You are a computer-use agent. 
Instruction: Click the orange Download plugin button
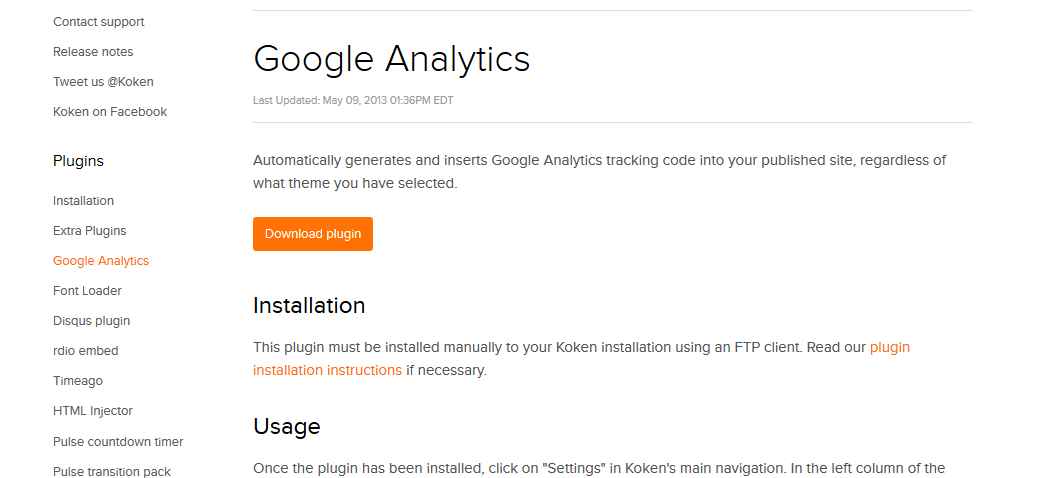(313, 234)
